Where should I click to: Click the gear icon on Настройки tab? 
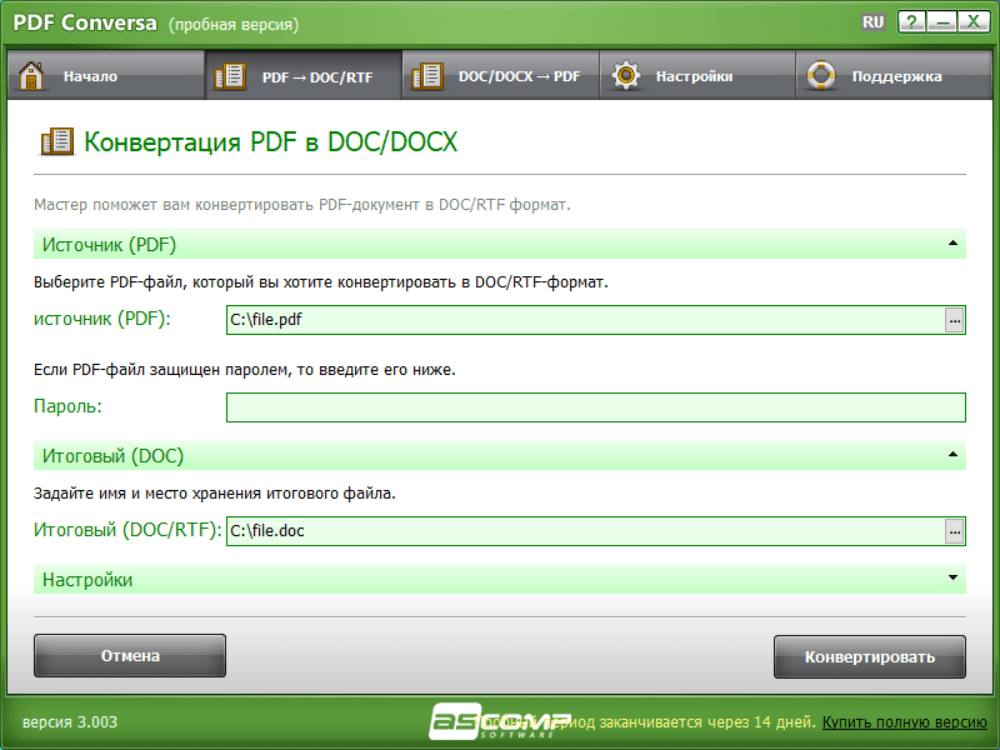[626, 76]
